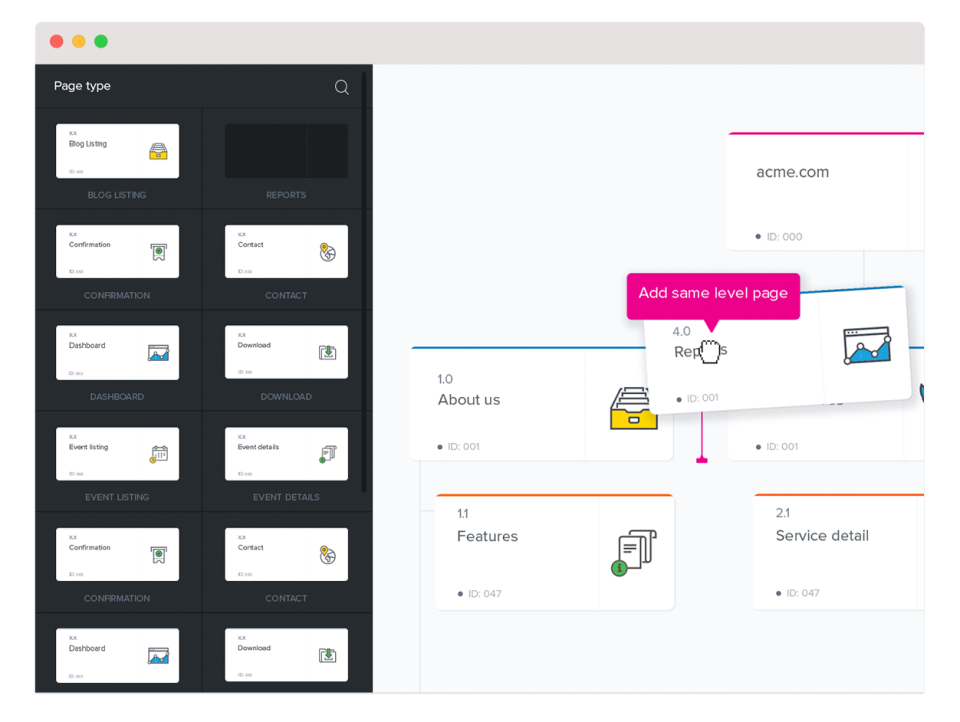Click the "Page type" panel heading

[x=82, y=86]
